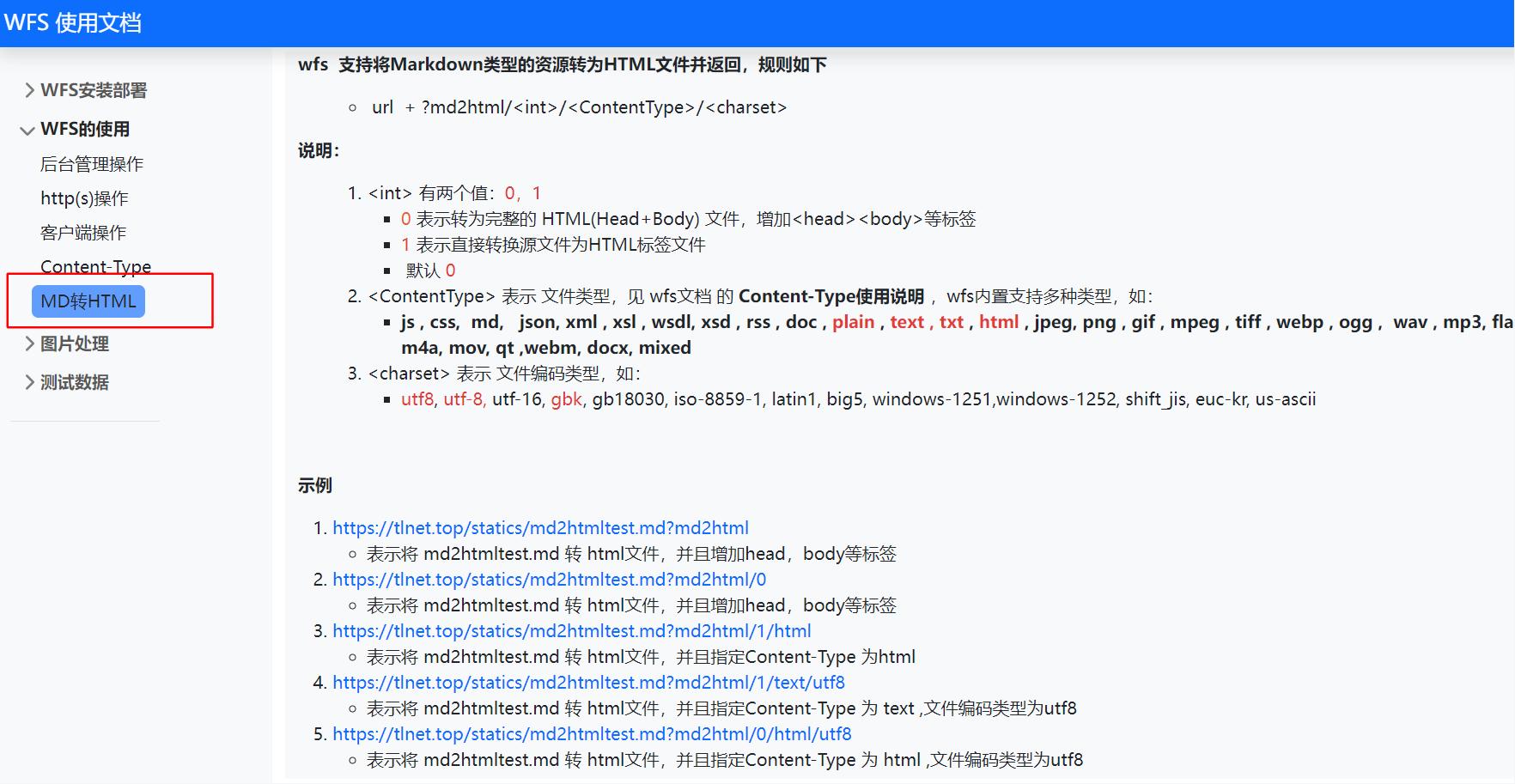Click the line starting 1 表示直接转换源文件

pyautogui.click(x=553, y=245)
